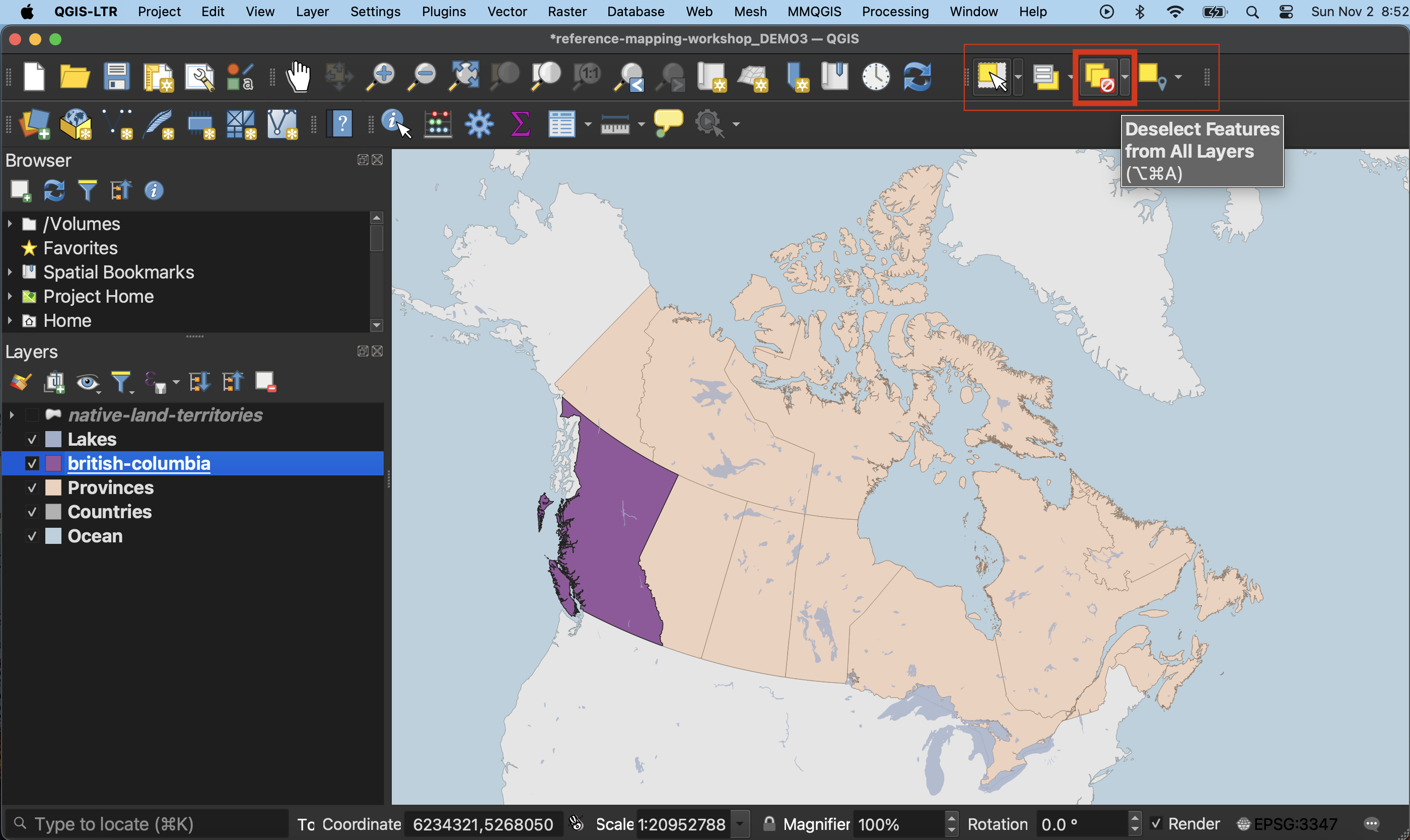This screenshot has width=1410, height=840.
Task: Select the Pan Map hand tool
Action: pyautogui.click(x=298, y=77)
